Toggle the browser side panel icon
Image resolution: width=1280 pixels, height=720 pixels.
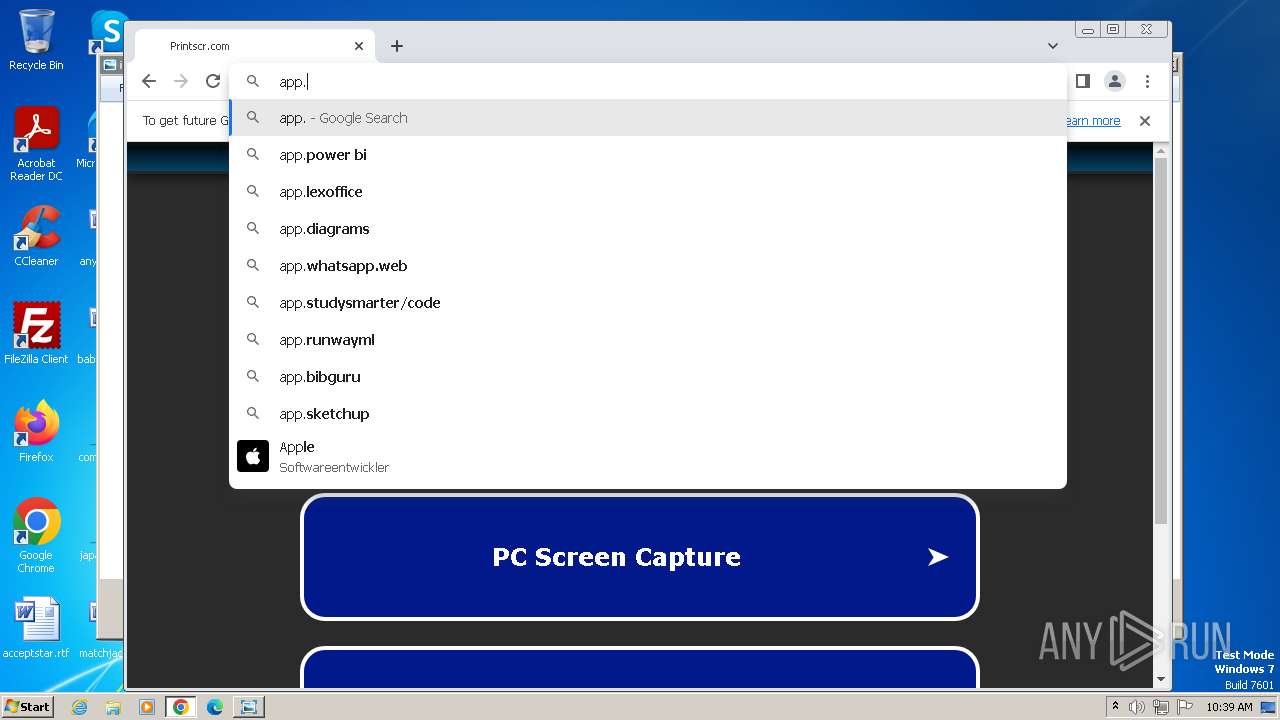1082,82
